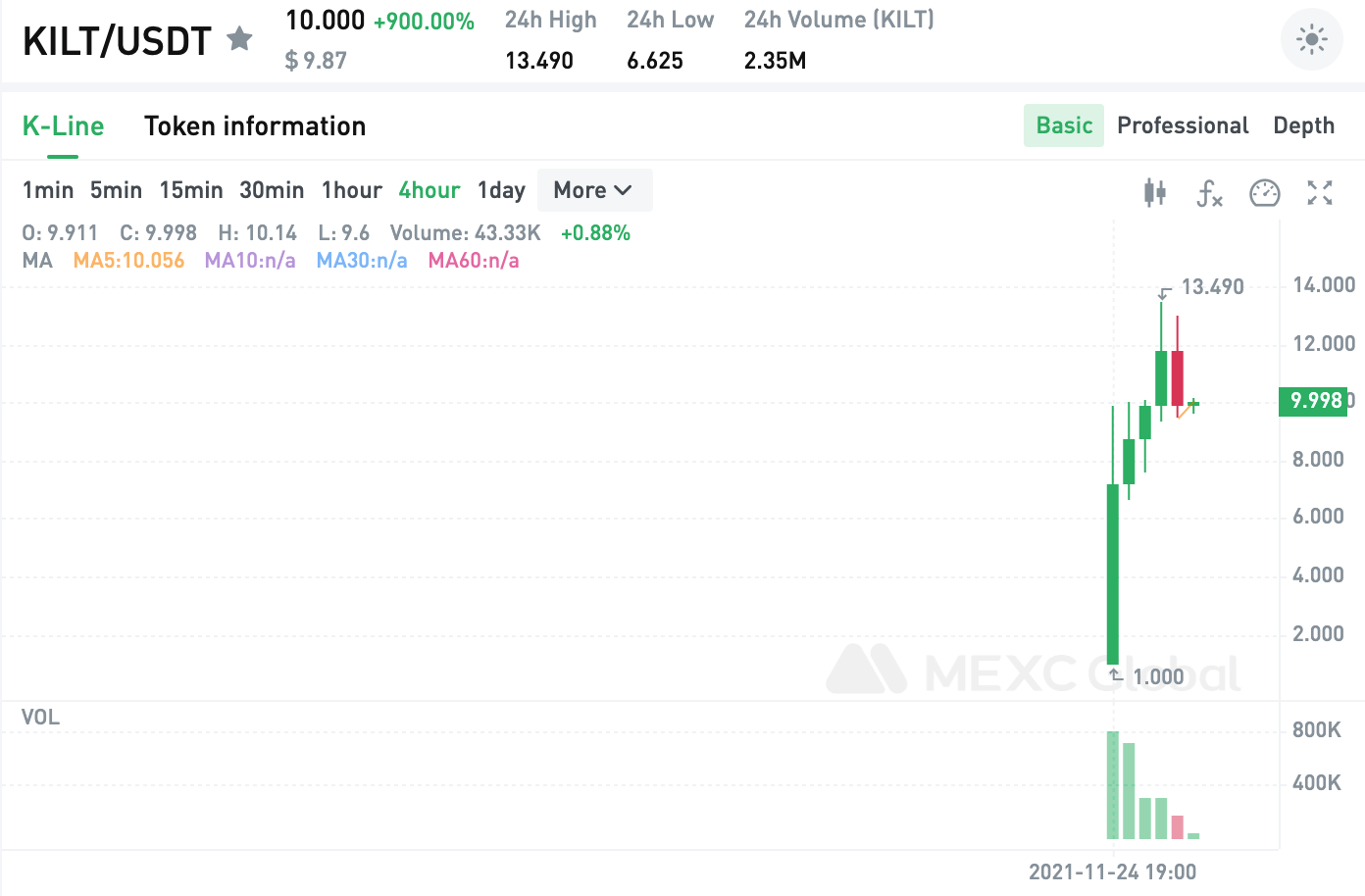The height and width of the screenshot is (896, 1365).
Task: Click the red candlestick on chart
Action: tap(1177, 377)
